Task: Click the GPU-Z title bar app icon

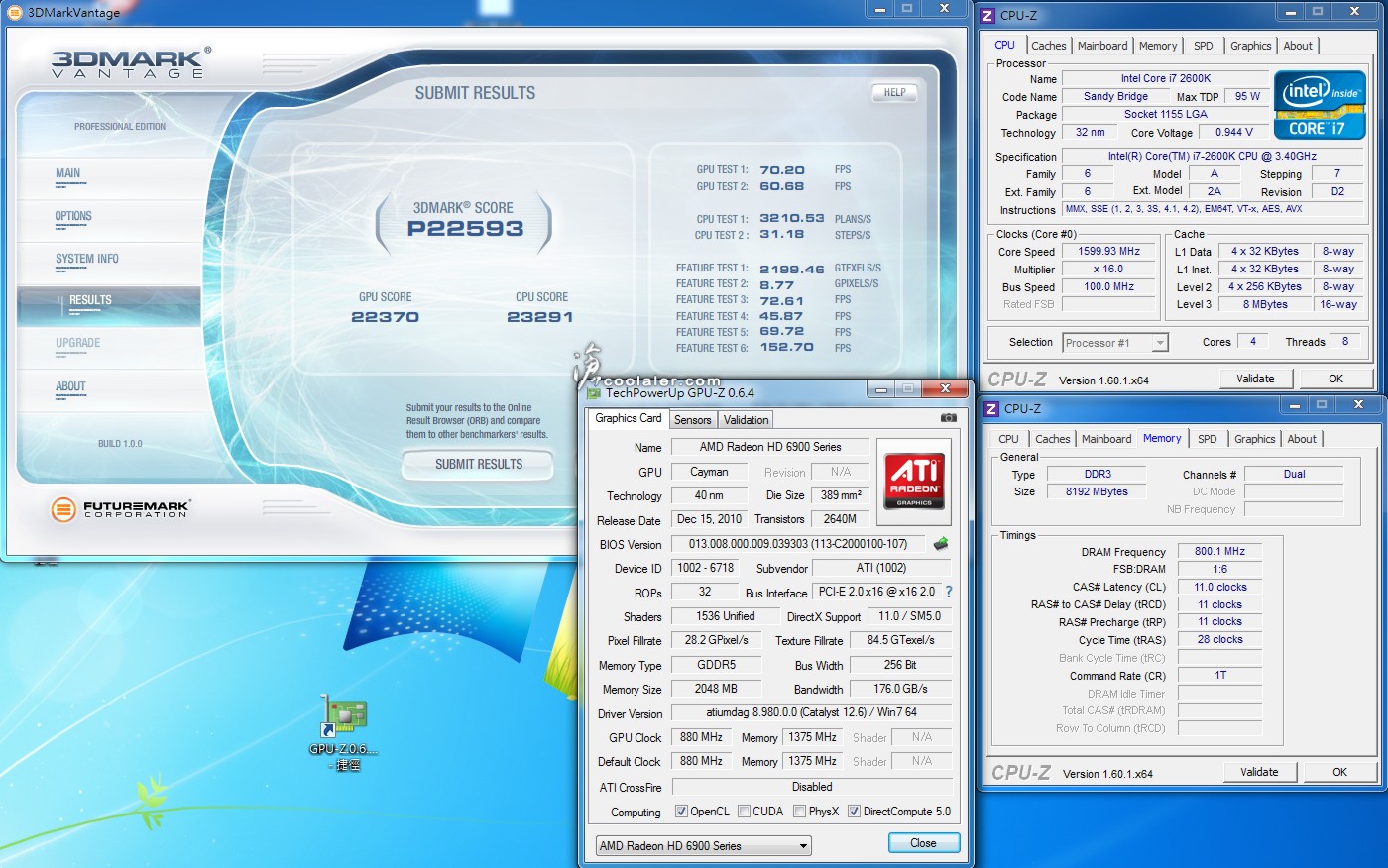Action: point(594,392)
